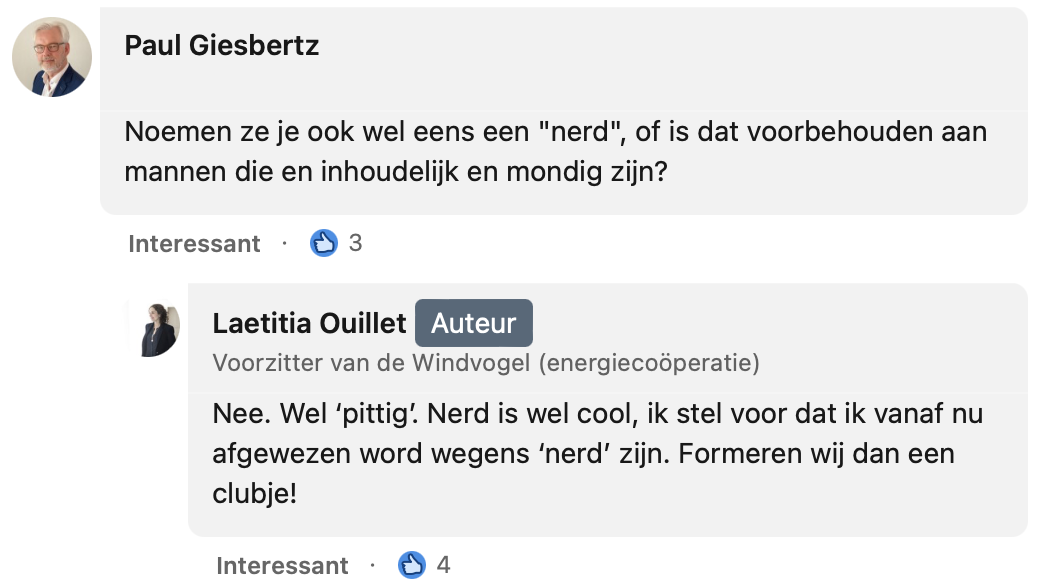Image resolution: width=1038 pixels, height=588 pixels.
Task: Click the separator dot beside Laetitia's Interessant
Action: pyautogui.click(x=372, y=565)
